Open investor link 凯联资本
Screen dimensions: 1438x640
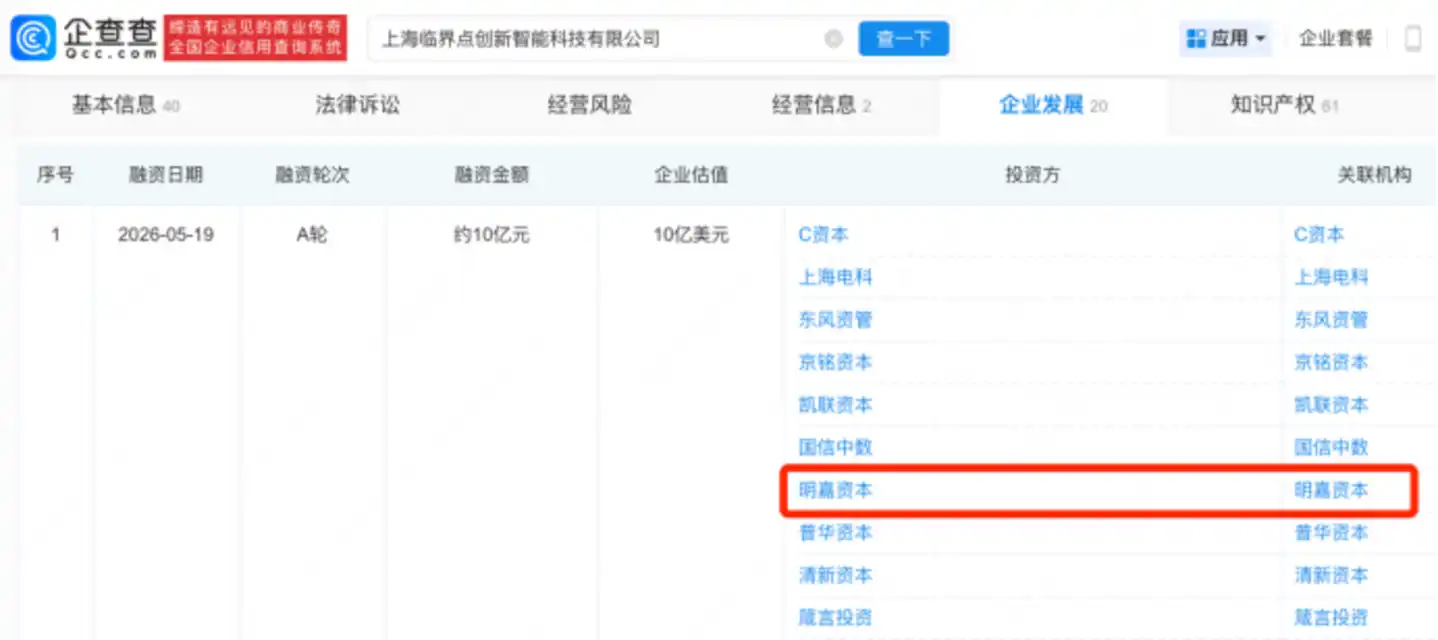pos(835,405)
